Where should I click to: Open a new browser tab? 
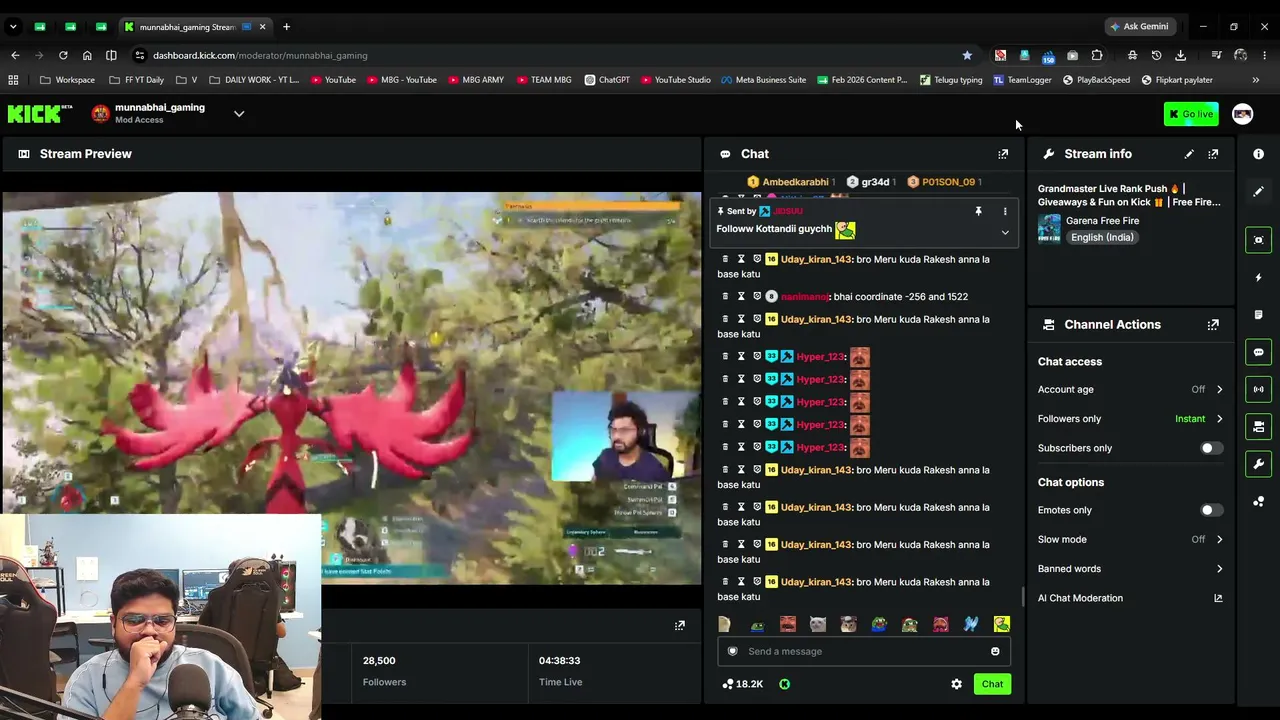pos(286,27)
